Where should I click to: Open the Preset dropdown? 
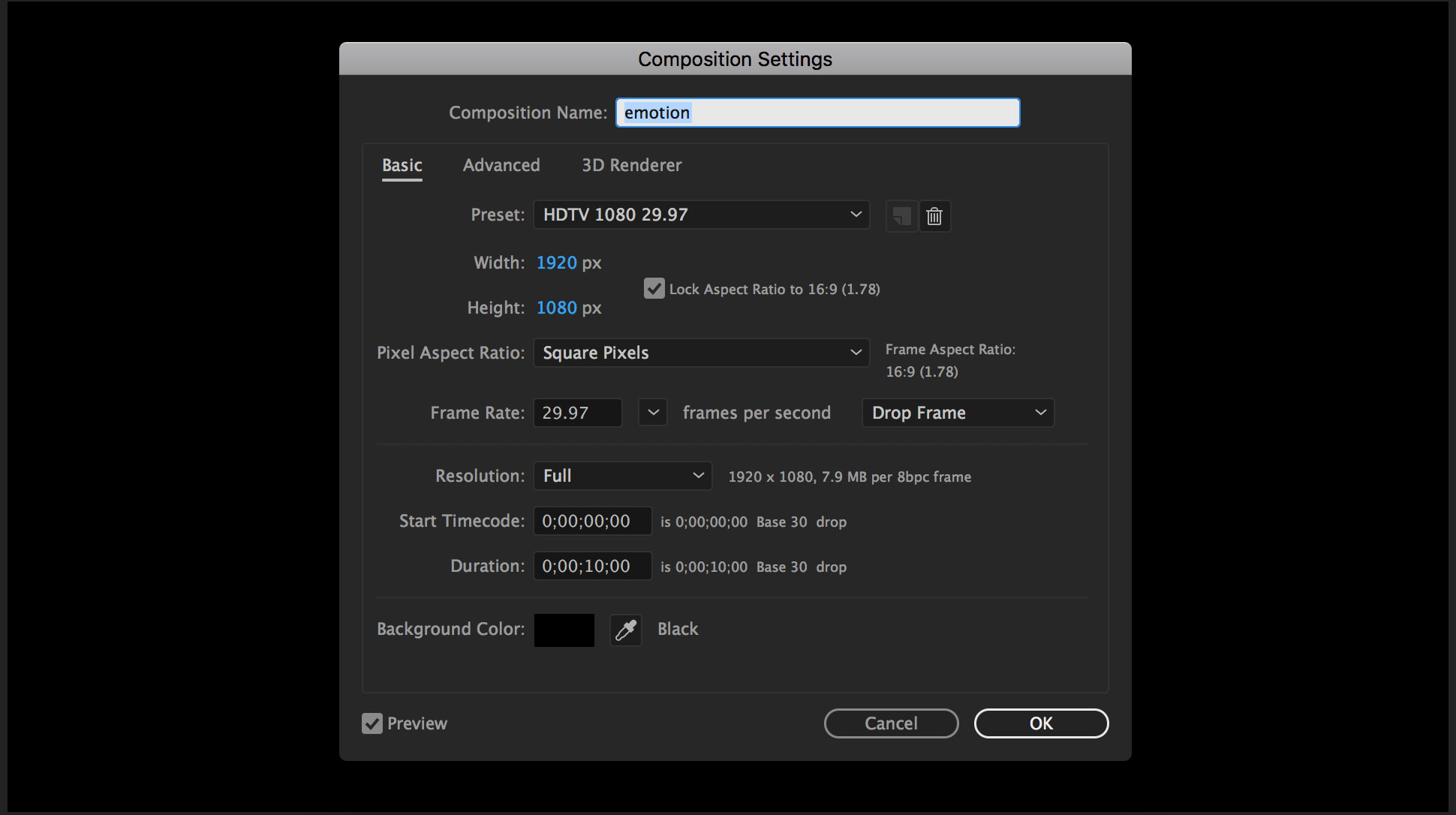pos(701,215)
